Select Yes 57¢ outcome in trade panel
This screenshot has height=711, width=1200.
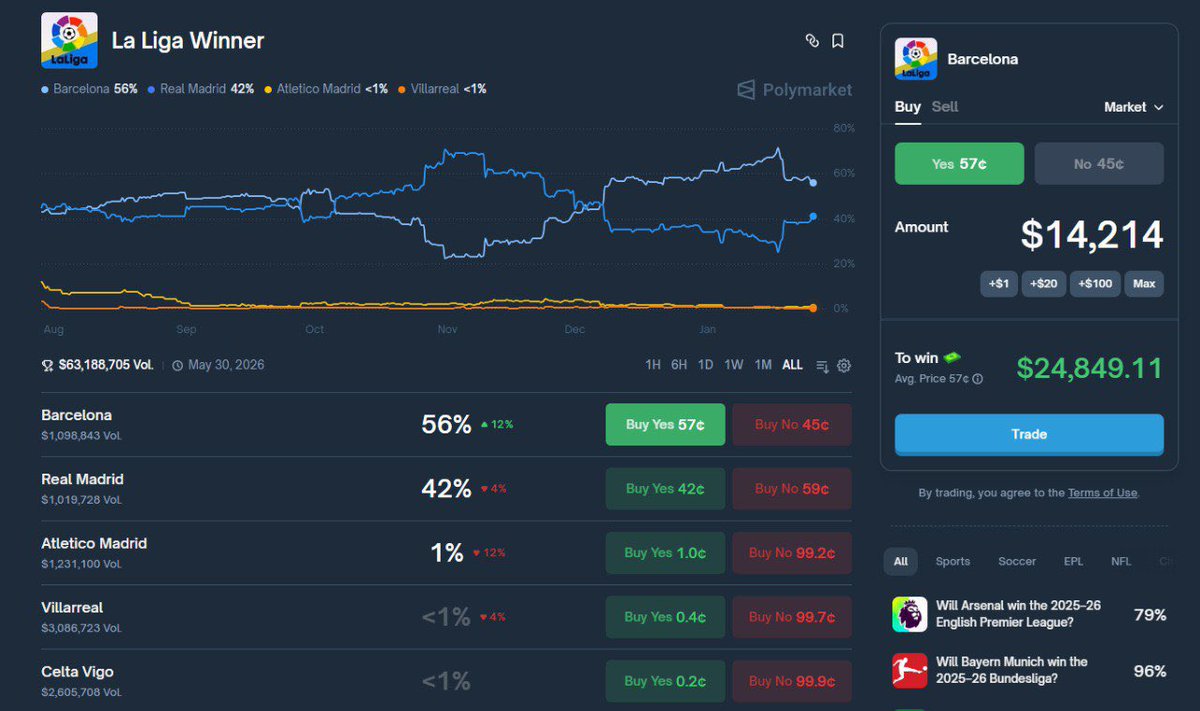point(959,164)
